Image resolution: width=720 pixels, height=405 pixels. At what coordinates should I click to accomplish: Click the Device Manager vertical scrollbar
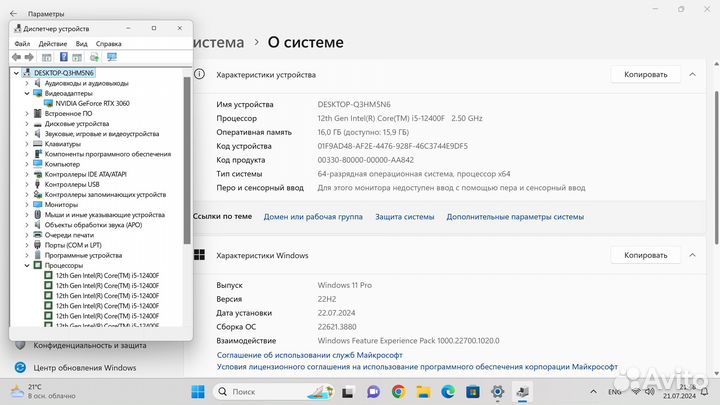click(187, 160)
